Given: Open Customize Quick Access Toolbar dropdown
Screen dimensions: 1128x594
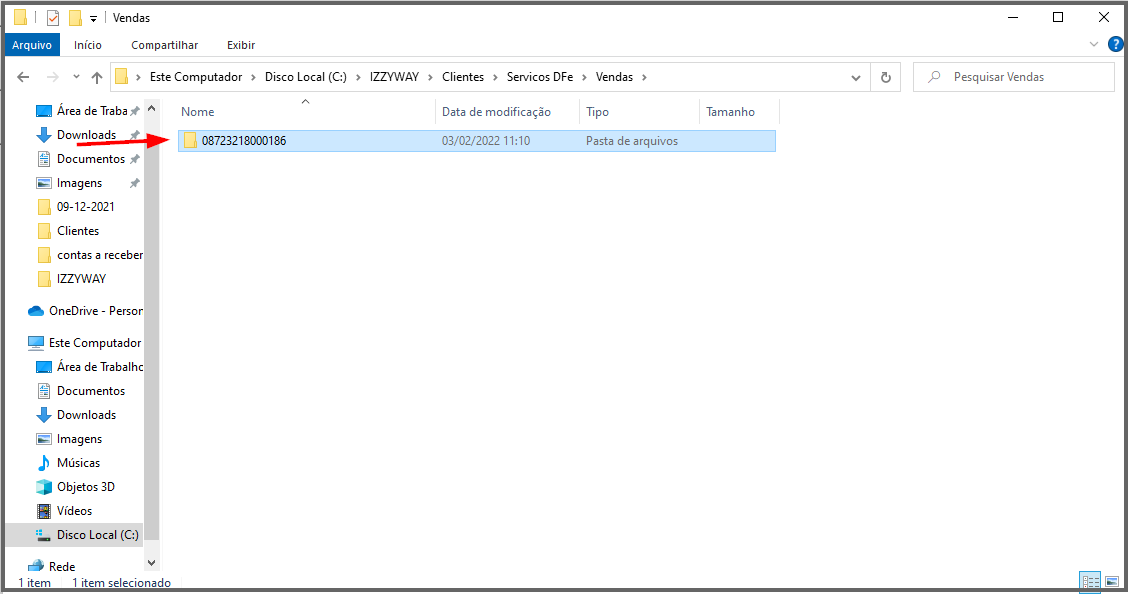Looking at the screenshot, I should tap(93, 18).
